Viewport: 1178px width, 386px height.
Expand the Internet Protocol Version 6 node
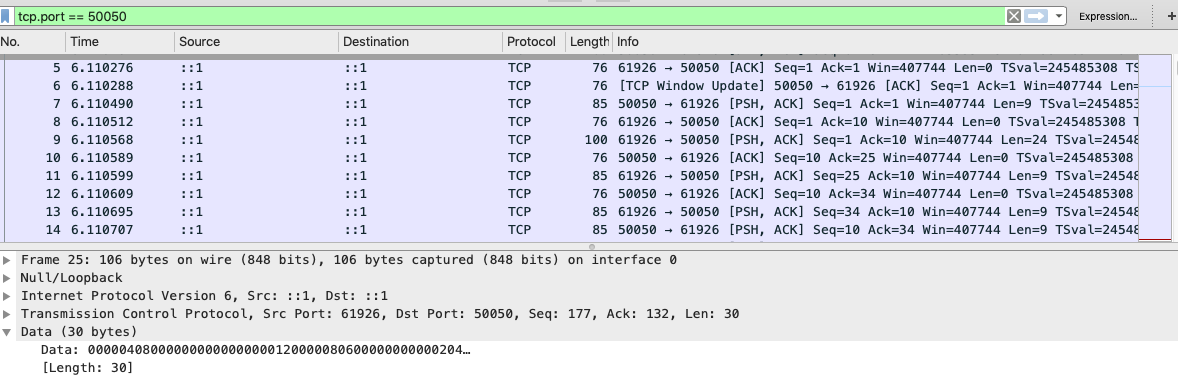click(x=7, y=296)
